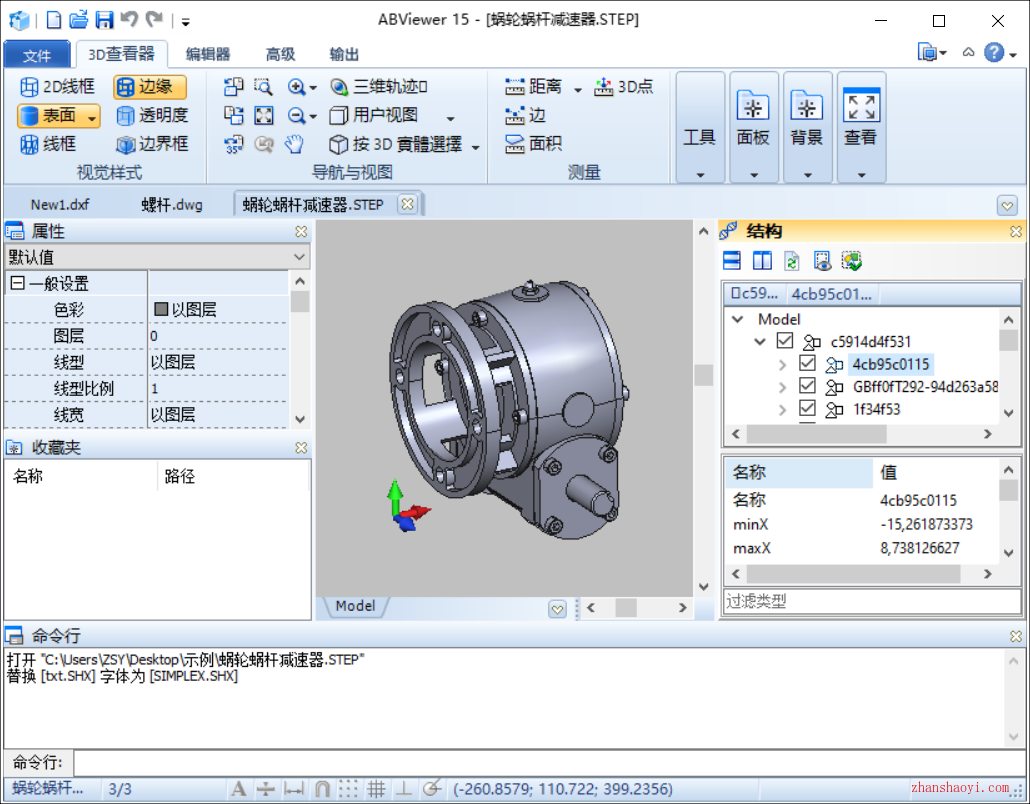Image resolution: width=1030 pixels, height=804 pixels.
Task: Click the 3D点 measure tool
Action: coord(623,86)
